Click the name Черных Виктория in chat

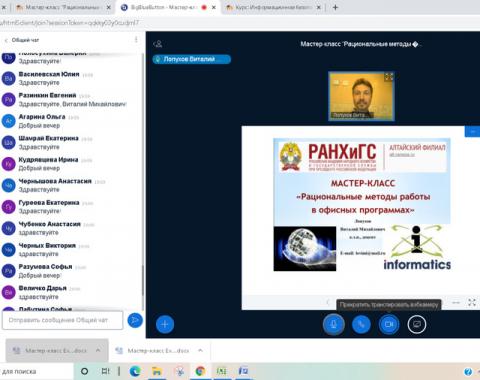tap(47, 245)
